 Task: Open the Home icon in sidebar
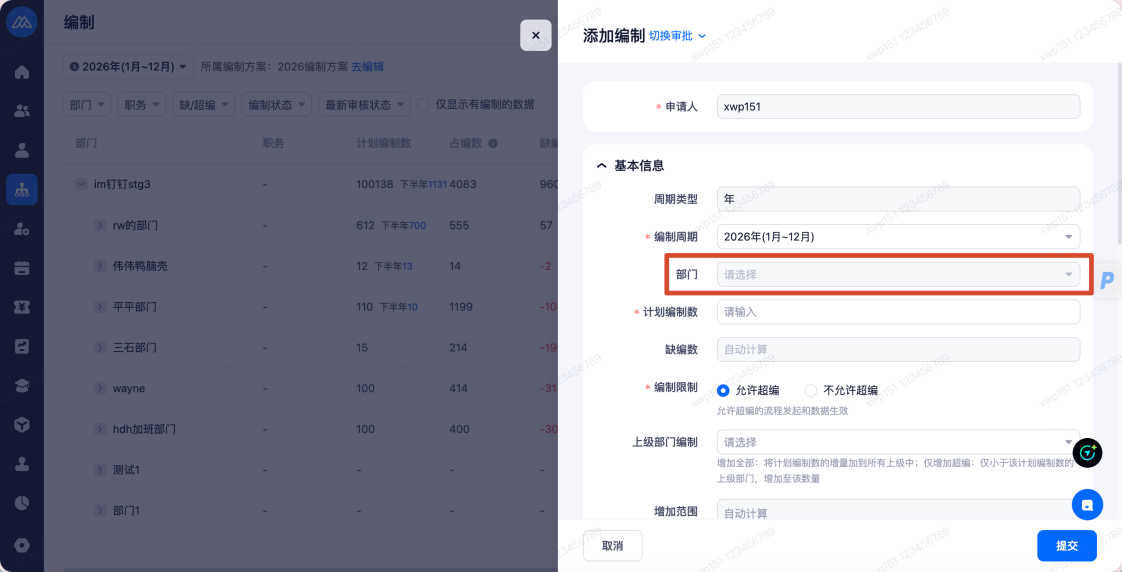(21, 72)
